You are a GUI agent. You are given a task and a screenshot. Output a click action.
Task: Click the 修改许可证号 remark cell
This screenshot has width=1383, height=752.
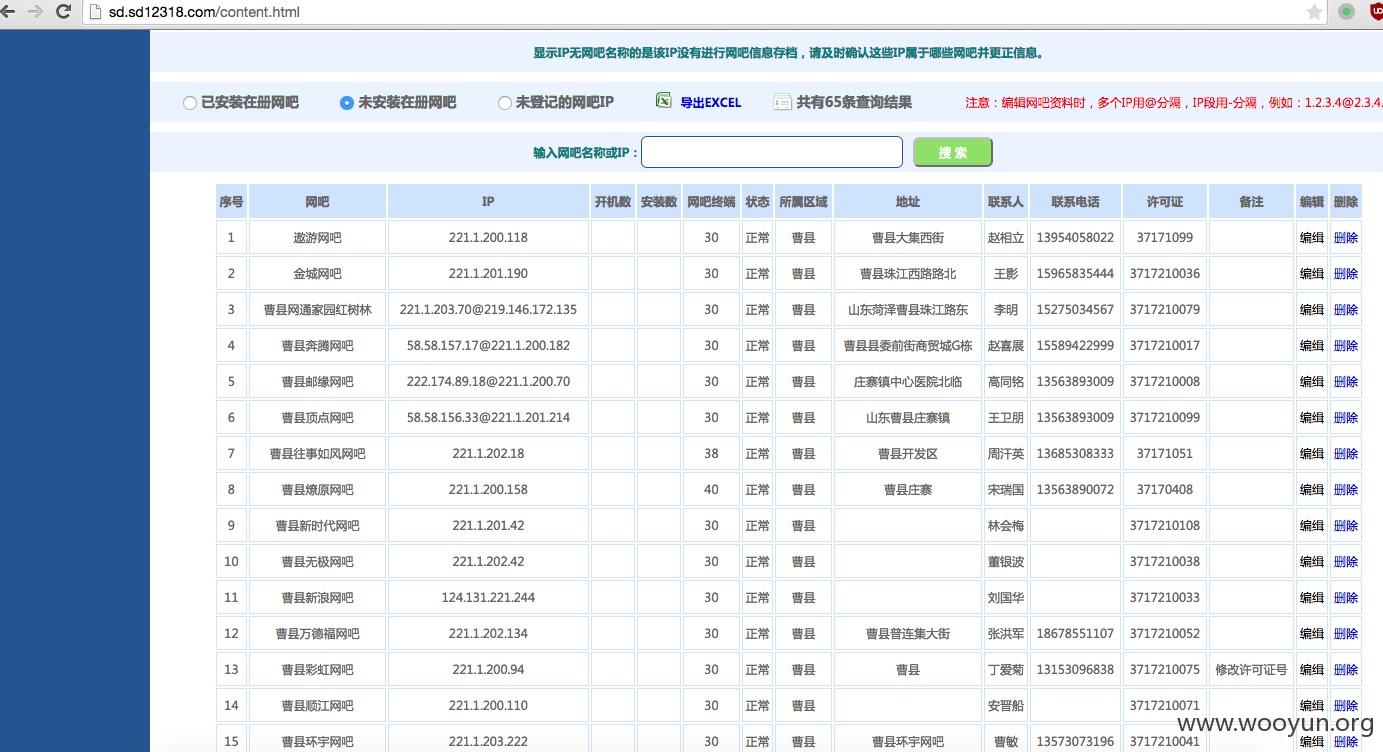1251,670
